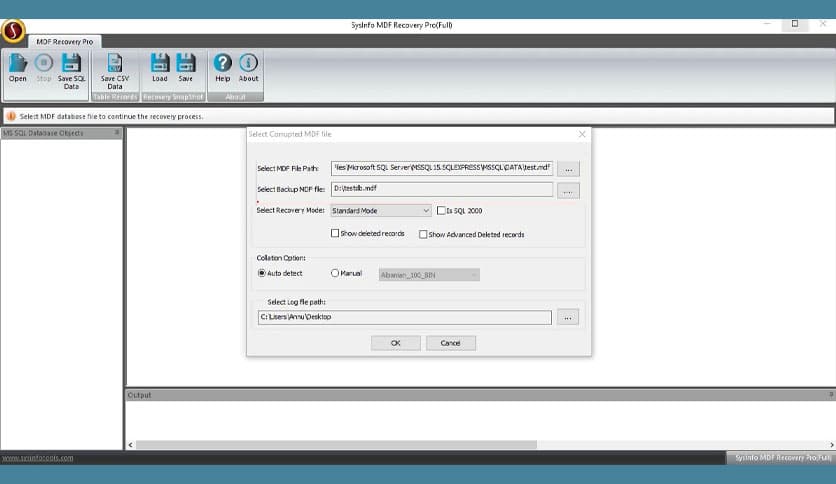
Task: Enable Show deleted records
Action: 335,233
